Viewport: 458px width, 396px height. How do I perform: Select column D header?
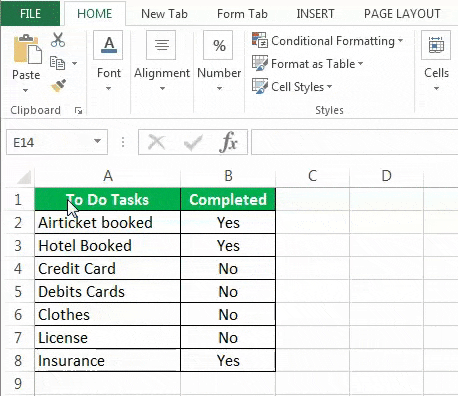386,176
